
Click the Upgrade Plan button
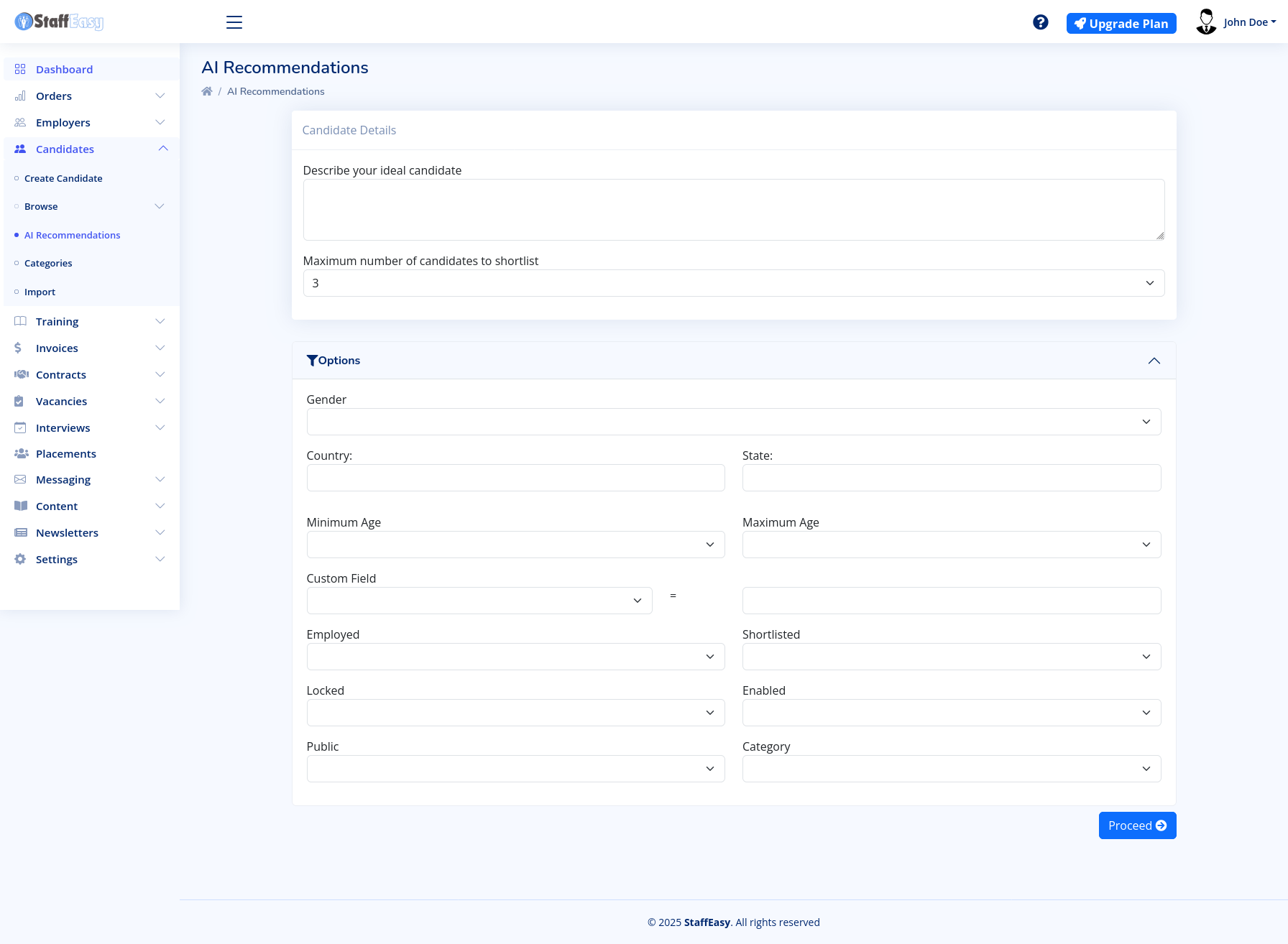(1121, 24)
